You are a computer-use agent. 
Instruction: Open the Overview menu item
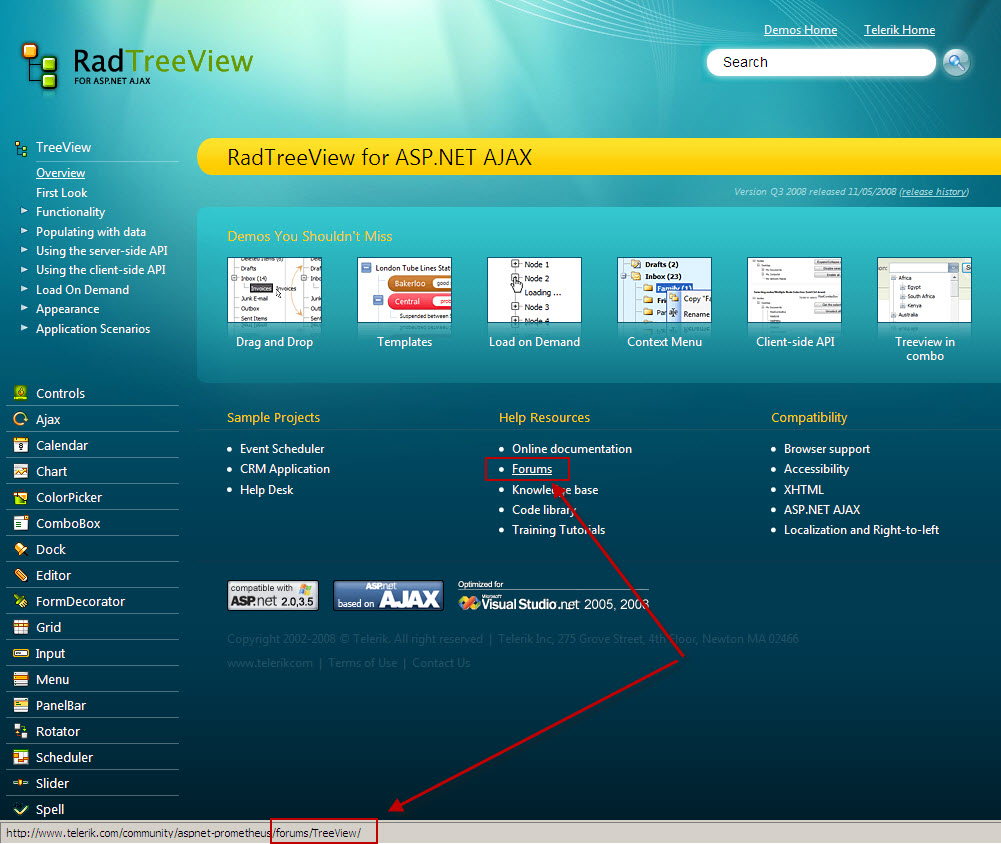point(61,173)
